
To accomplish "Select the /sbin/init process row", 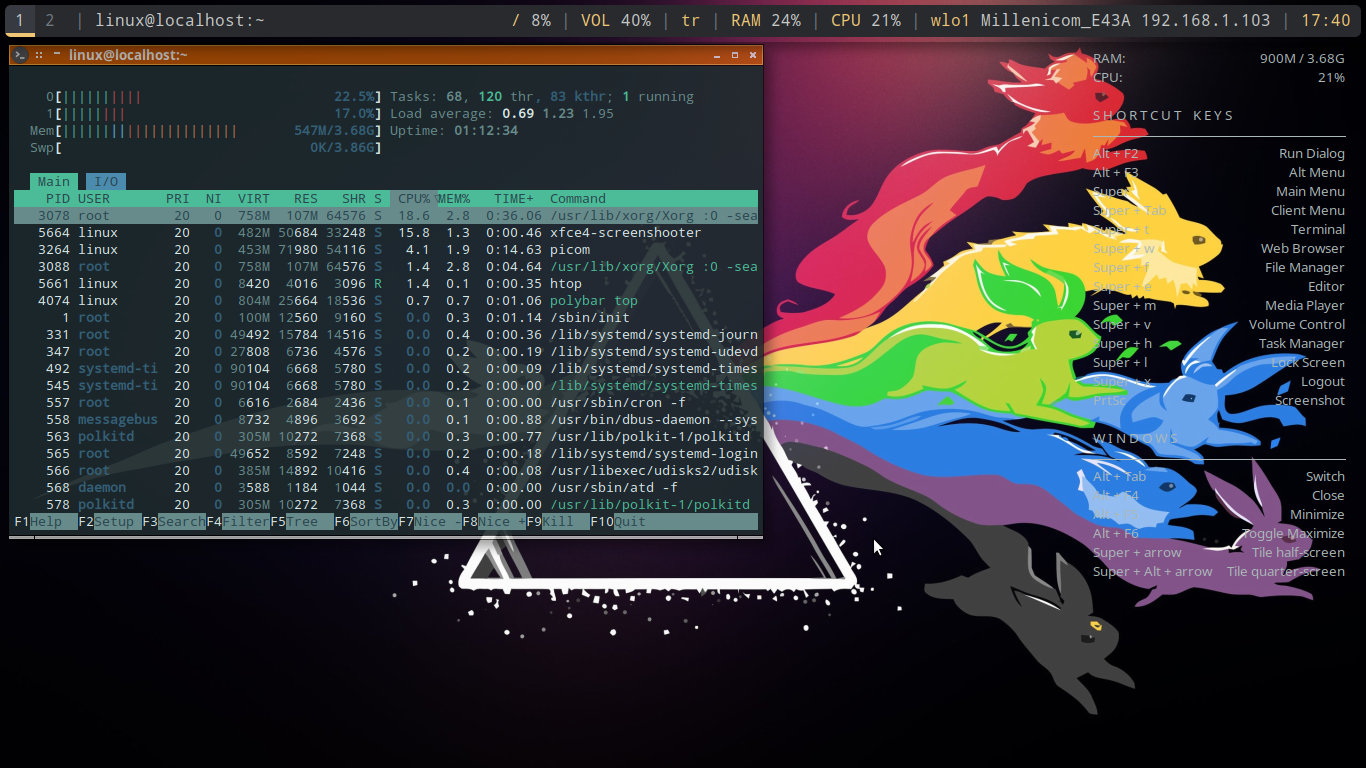I will click(386, 317).
